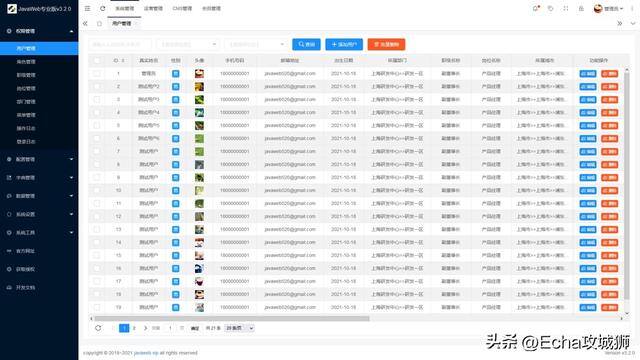Open the admin user dropdown menu

pyautogui.click(x=609, y=8)
